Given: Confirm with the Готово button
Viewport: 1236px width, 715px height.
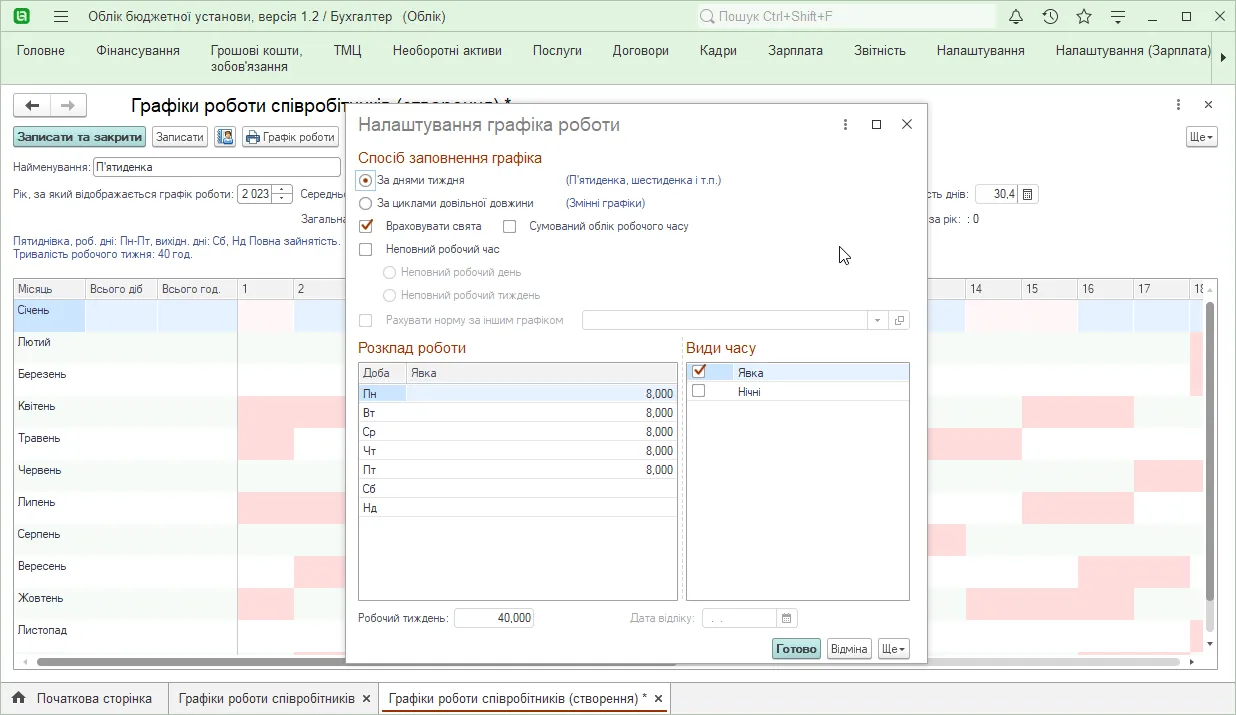Looking at the screenshot, I should tap(796, 649).
